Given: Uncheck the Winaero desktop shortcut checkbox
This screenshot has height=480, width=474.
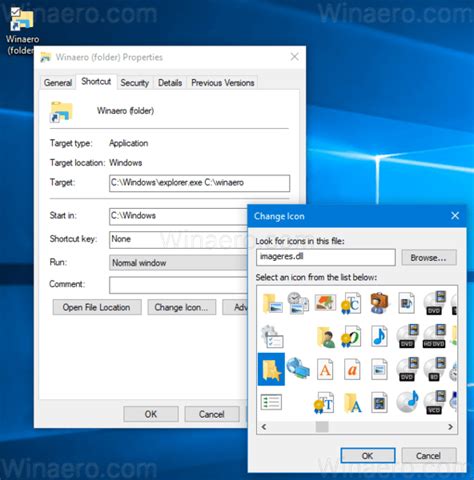Looking at the screenshot, I should [15, 12].
